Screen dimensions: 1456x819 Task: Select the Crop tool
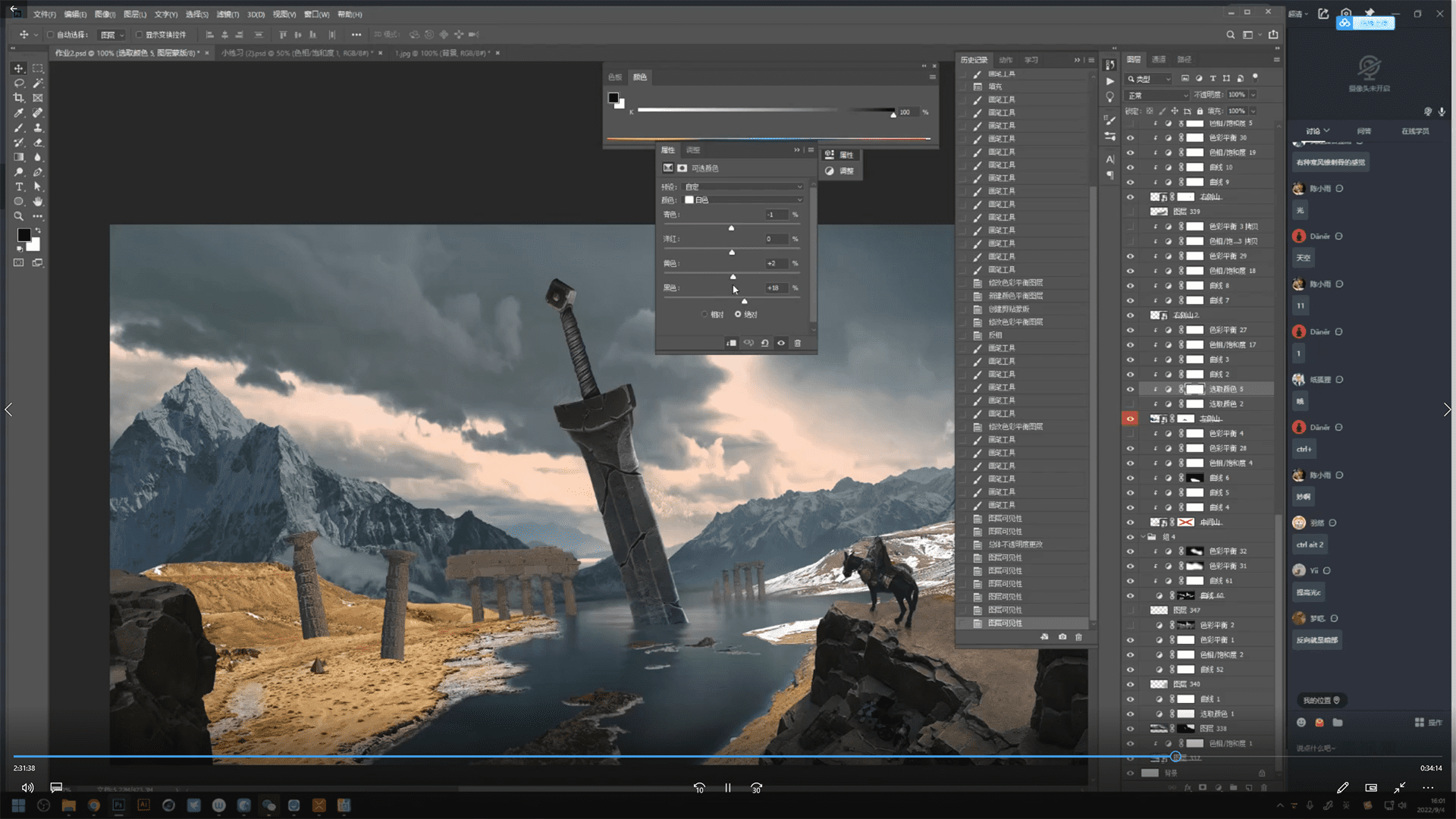click(19, 98)
